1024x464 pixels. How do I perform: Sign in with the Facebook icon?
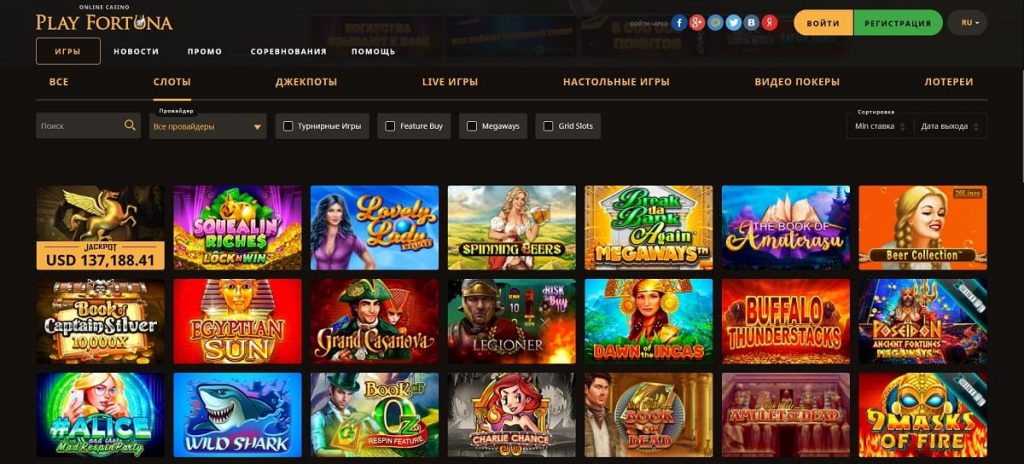679,23
